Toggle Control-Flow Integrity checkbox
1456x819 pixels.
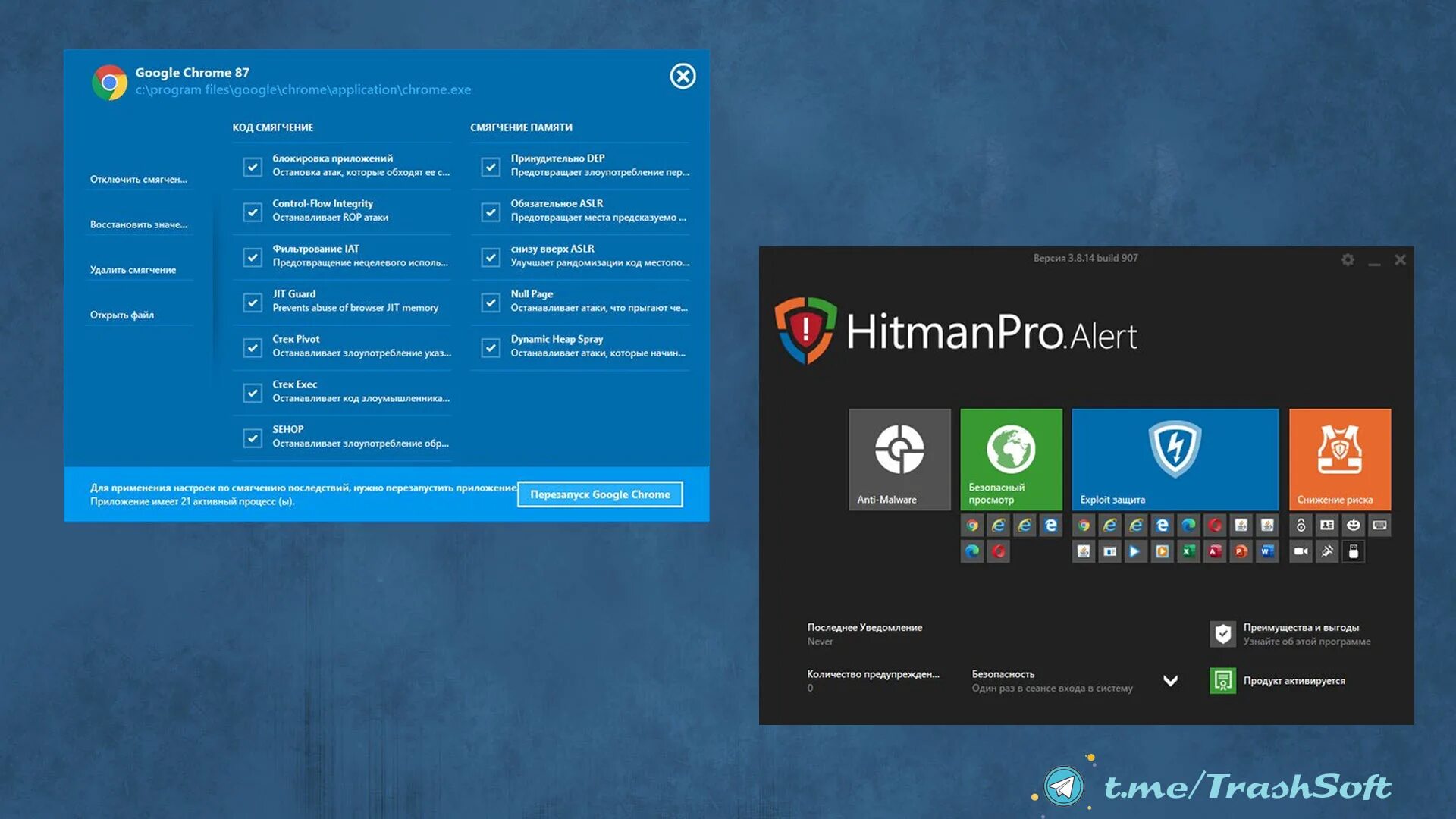point(253,212)
